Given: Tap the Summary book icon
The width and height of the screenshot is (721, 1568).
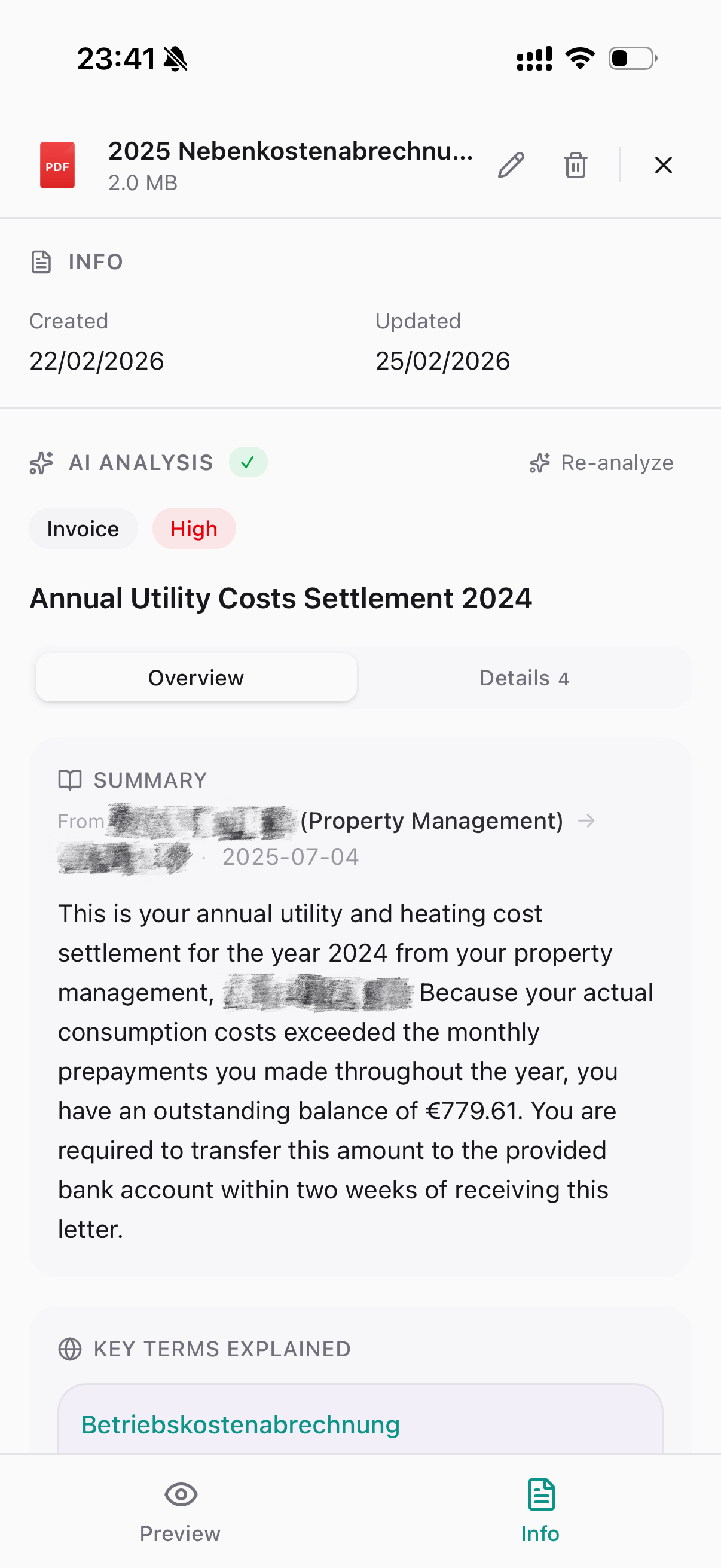Looking at the screenshot, I should pos(70,780).
